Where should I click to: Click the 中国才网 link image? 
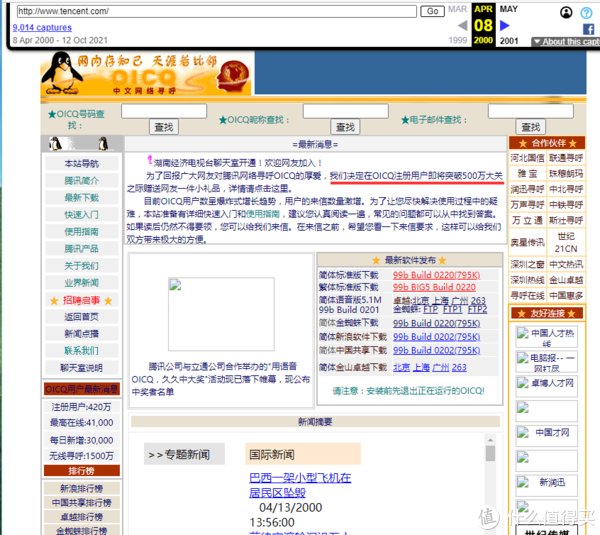tap(546, 436)
